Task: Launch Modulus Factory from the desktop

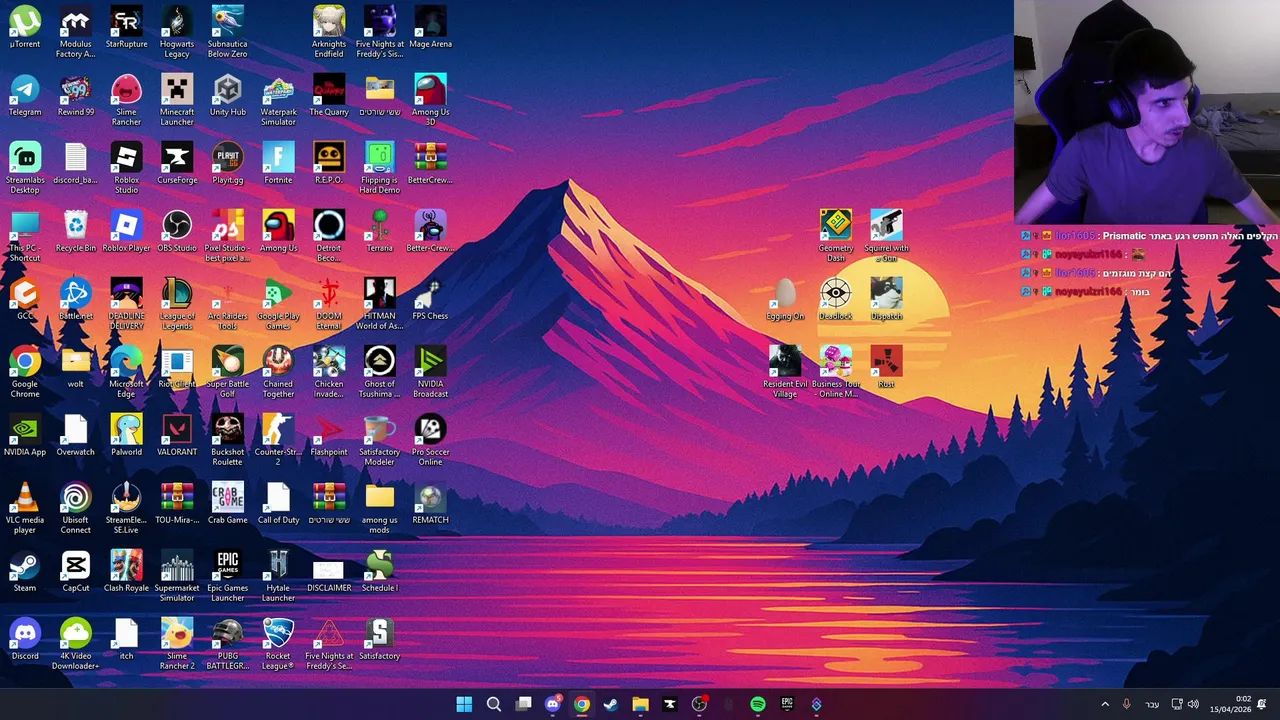Action: 76,33
